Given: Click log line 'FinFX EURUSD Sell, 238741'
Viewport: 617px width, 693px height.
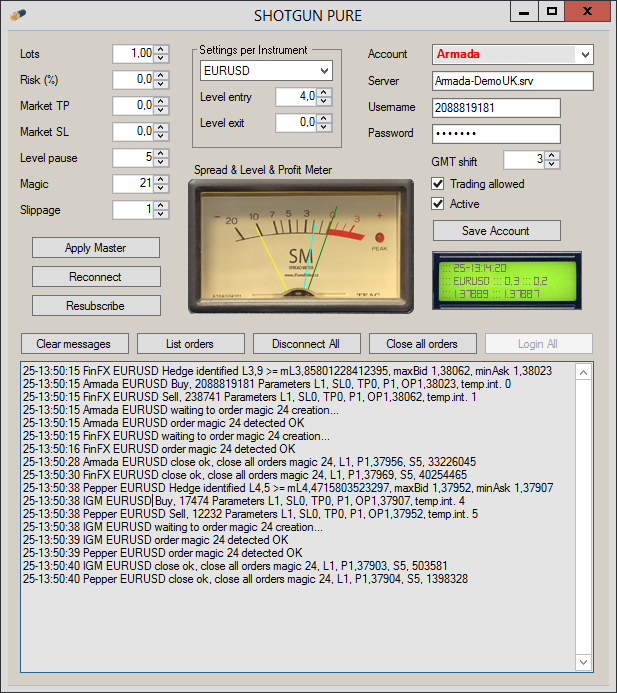Looking at the screenshot, I should click(250, 397).
